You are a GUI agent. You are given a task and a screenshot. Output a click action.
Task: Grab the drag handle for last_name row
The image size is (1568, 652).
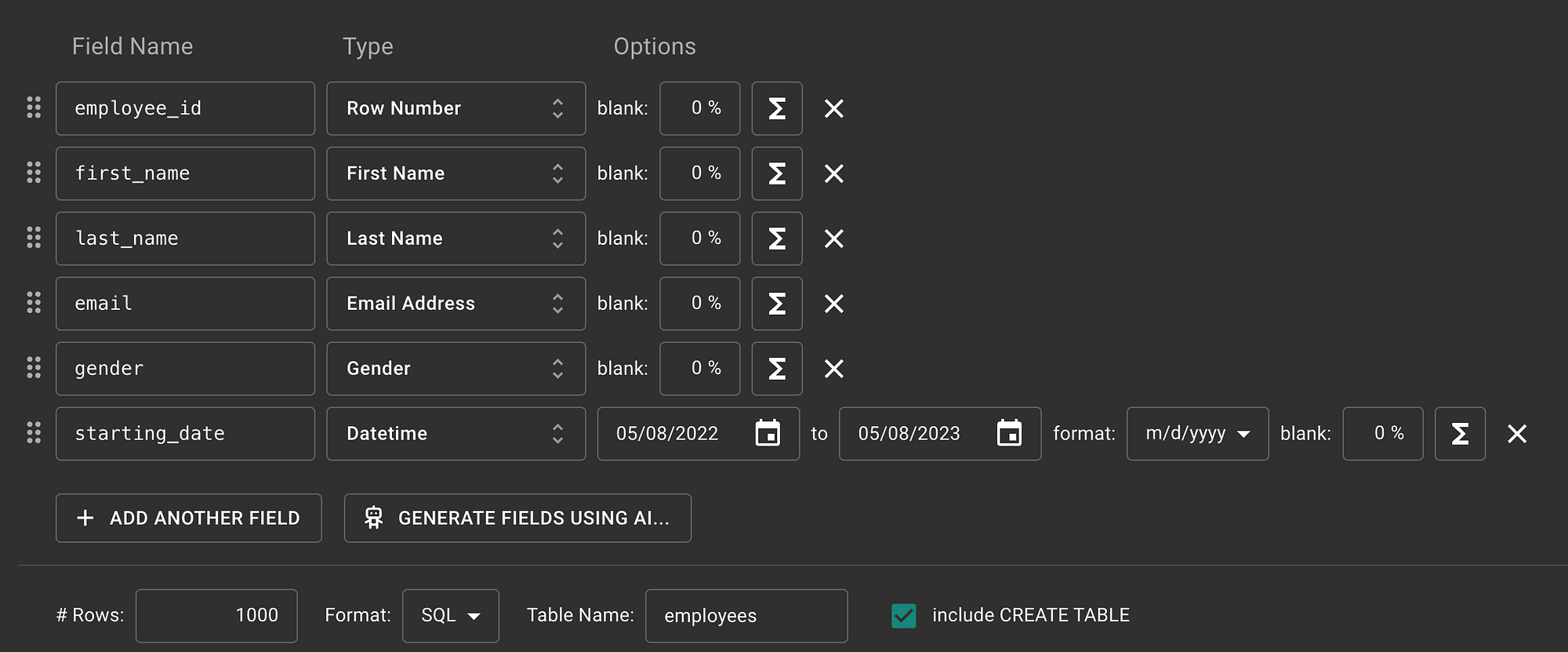pyautogui.click(x=34, y=238)
